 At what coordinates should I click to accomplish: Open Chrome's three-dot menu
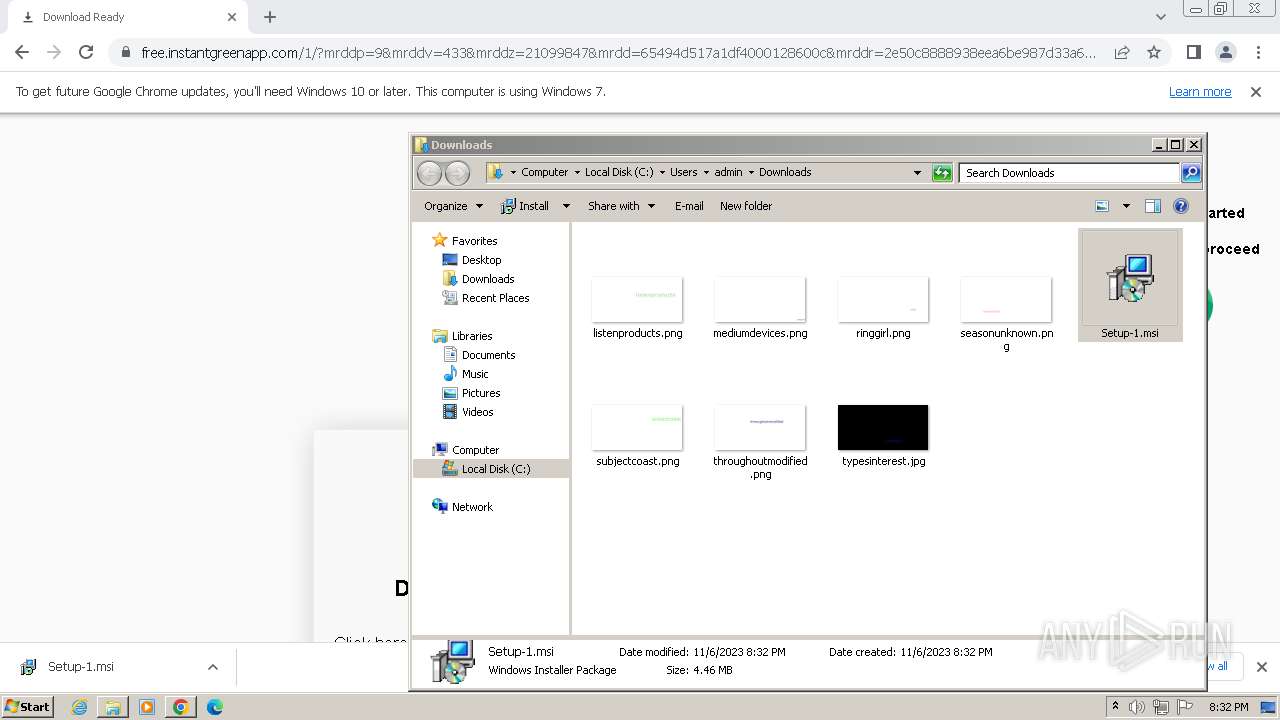coord(1258,52)
